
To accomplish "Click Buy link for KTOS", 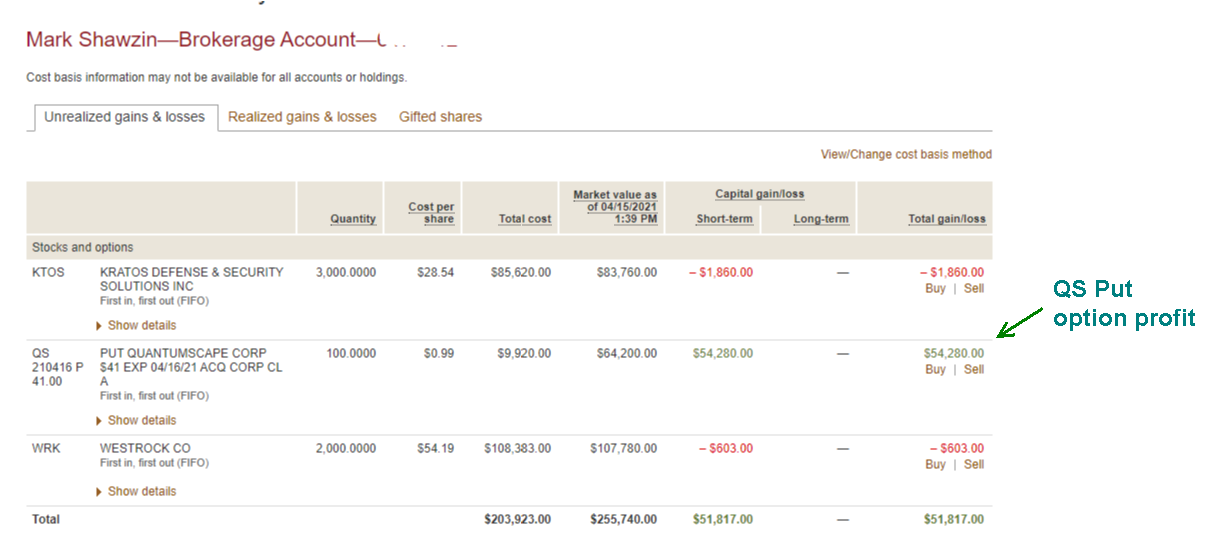I will [x=935, y=288].
